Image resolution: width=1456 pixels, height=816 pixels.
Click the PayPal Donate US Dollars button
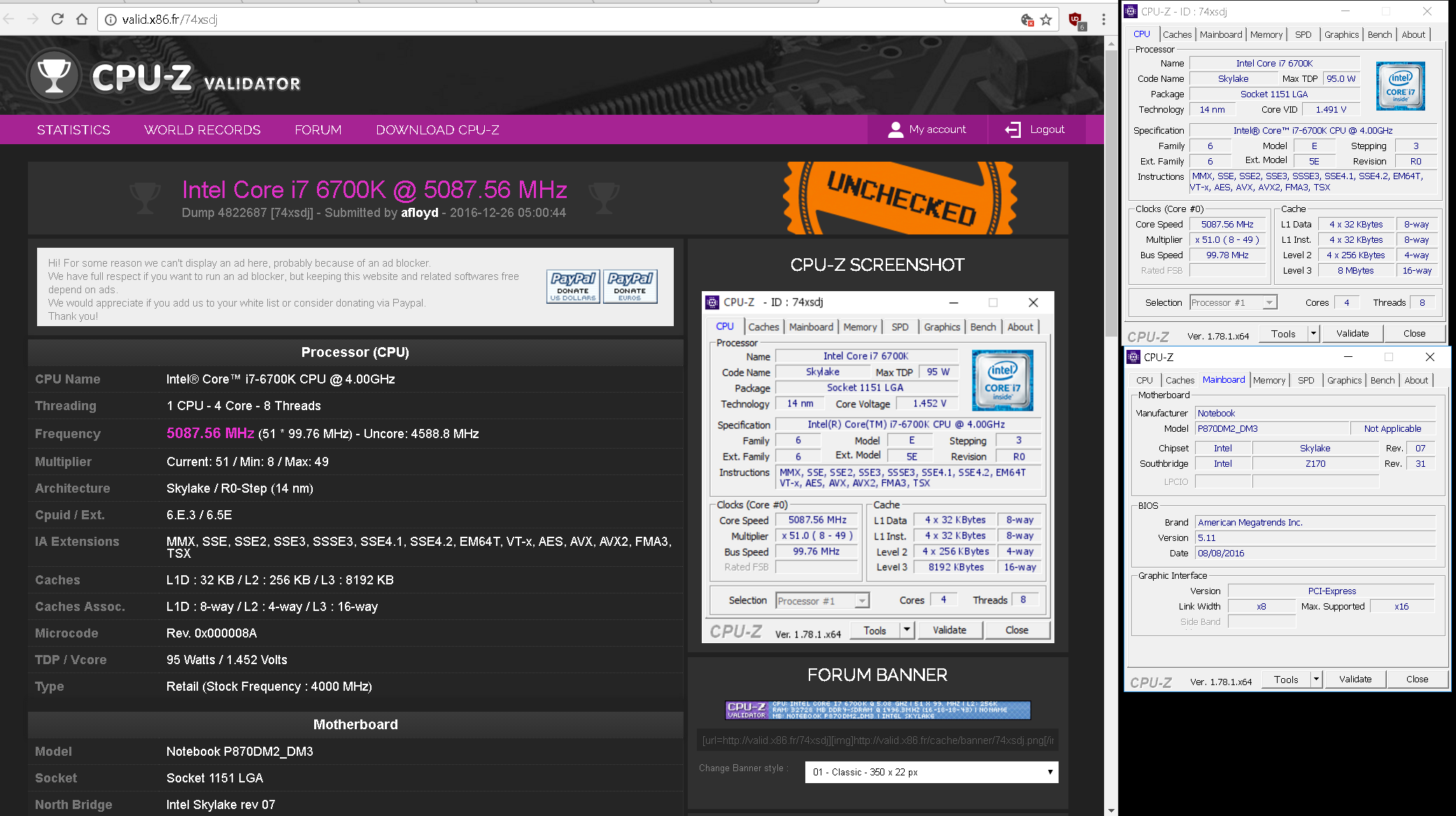coord(573,286)
